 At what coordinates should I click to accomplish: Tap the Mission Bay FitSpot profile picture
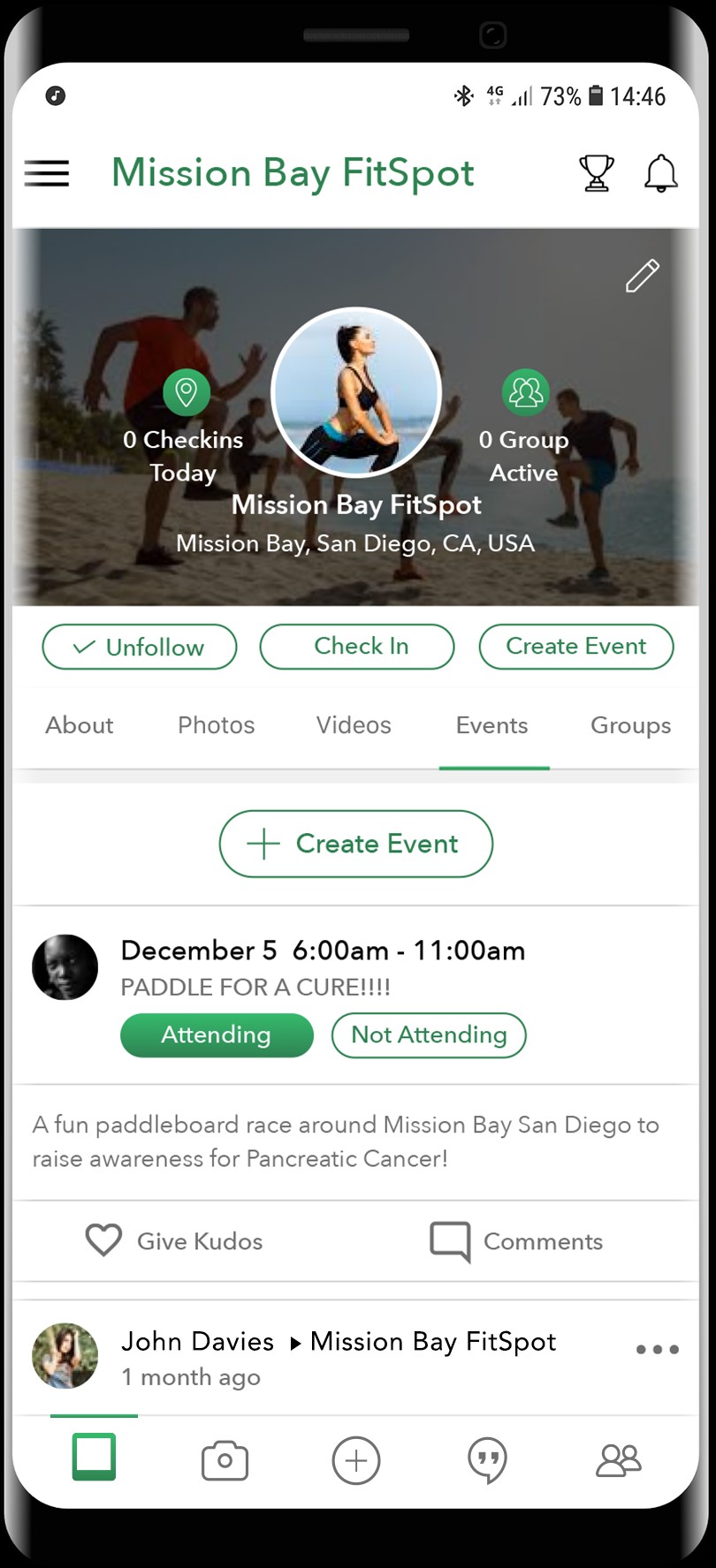point(356,391)
